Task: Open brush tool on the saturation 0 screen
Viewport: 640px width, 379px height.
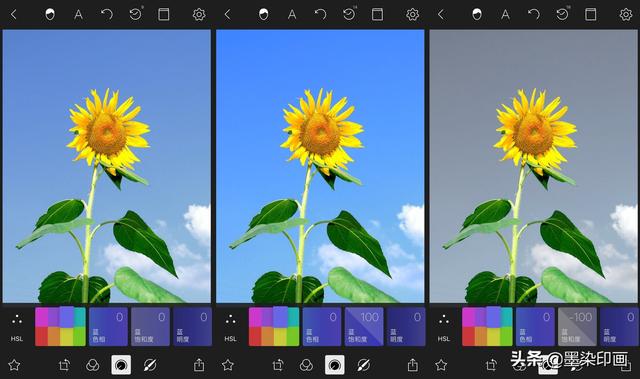Action: coord(150,365)
